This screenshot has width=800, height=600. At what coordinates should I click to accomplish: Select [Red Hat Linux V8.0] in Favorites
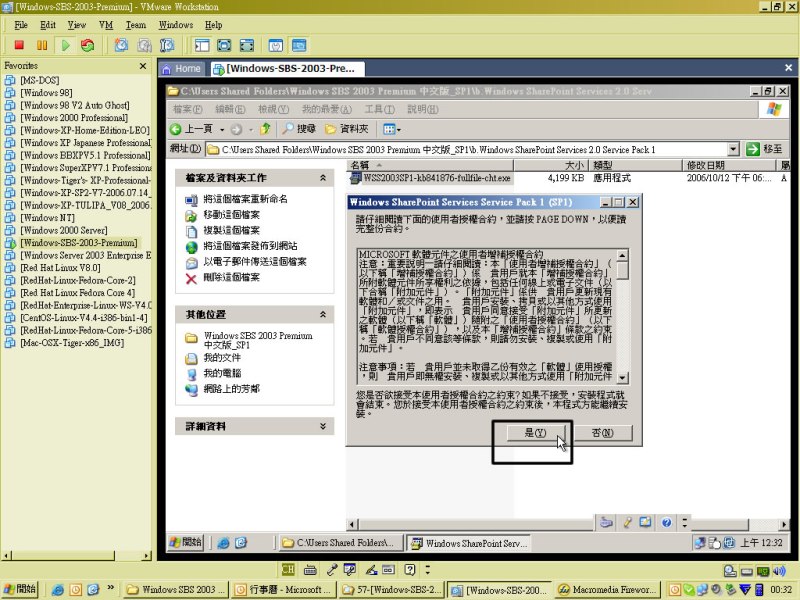point(60,268)
